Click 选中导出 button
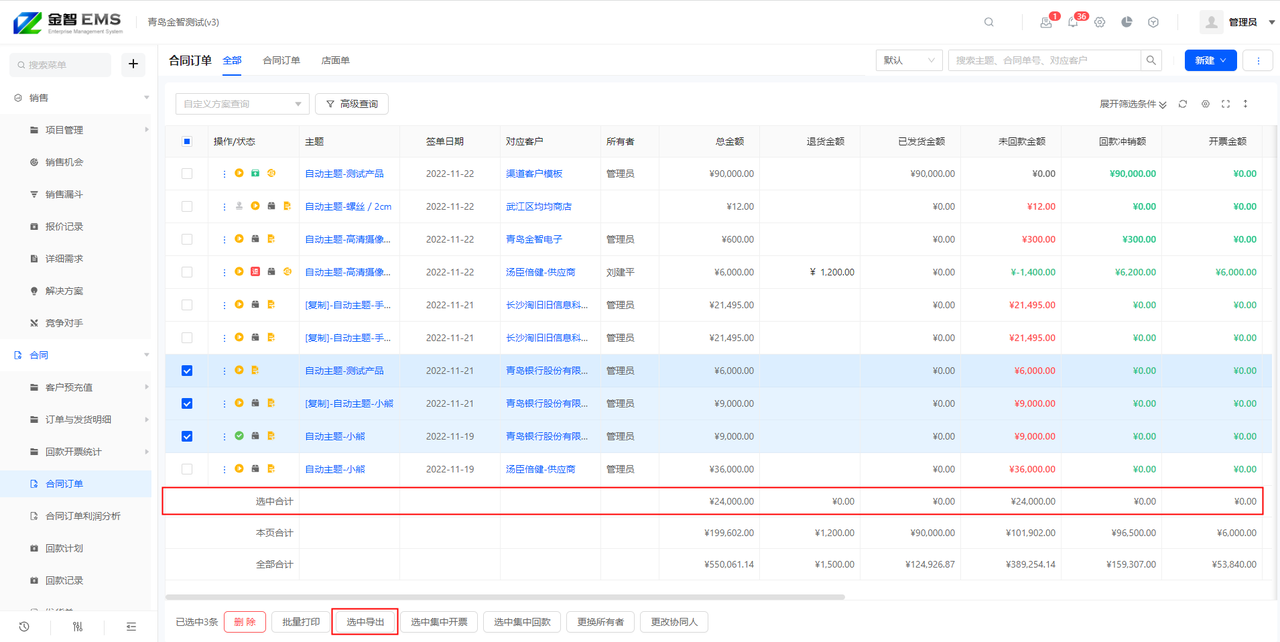The width and height of the screenshot is (1280, 642). click(365, 622)
